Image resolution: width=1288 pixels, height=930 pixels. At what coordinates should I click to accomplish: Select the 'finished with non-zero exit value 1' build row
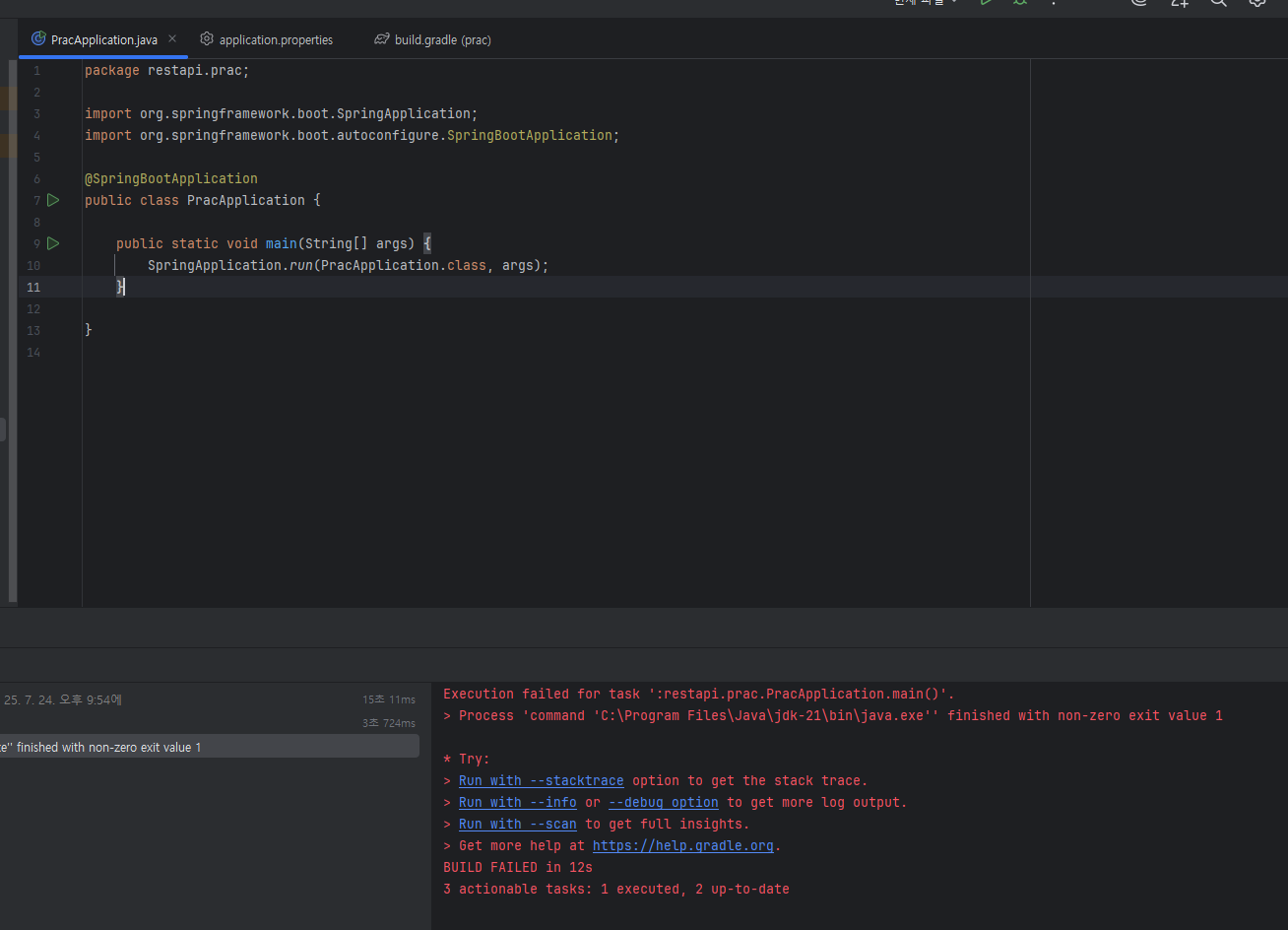211,747
